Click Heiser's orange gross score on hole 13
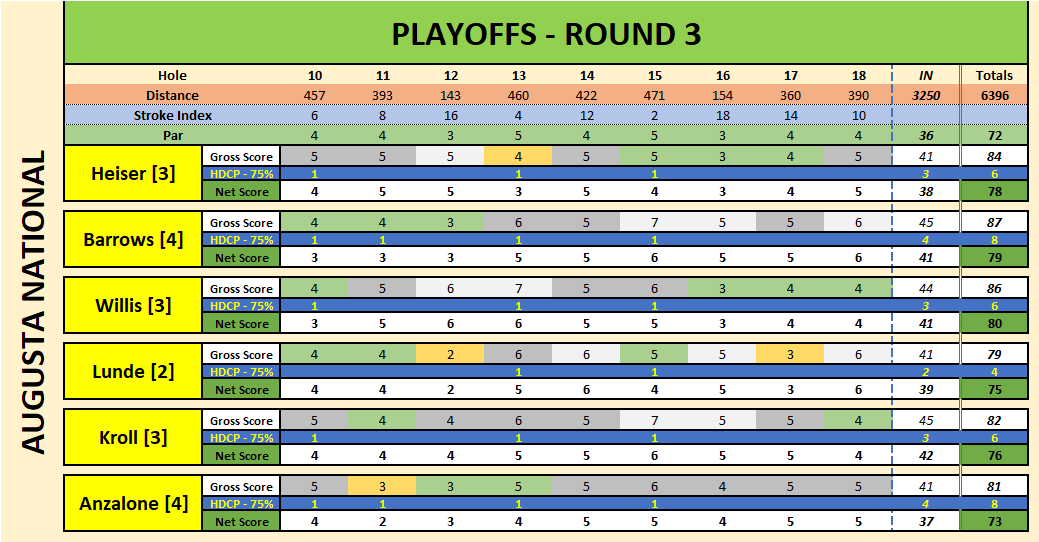 519,156
